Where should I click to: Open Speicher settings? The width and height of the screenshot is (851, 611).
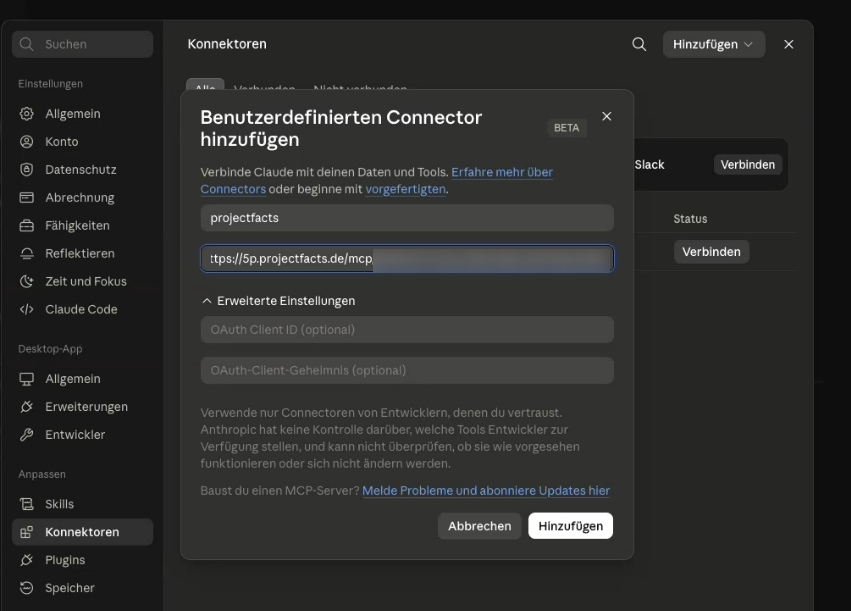69,588
